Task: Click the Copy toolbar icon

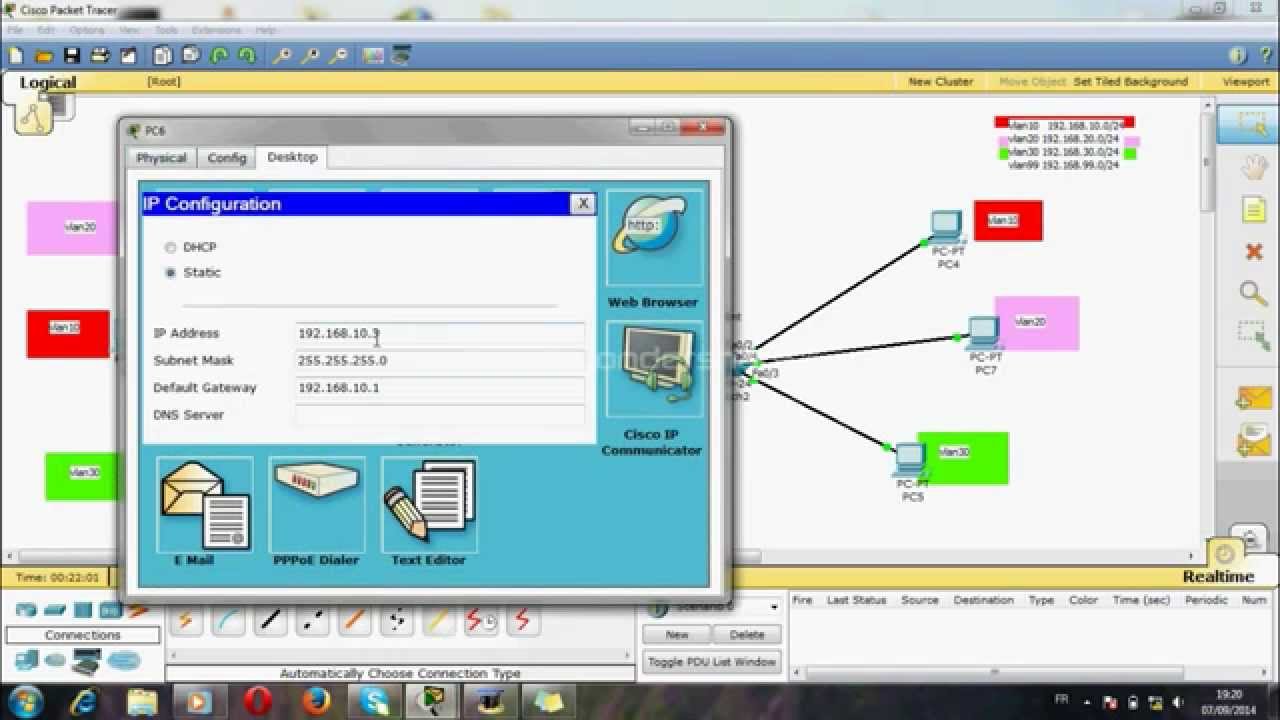Action: [x=162, y=56]
